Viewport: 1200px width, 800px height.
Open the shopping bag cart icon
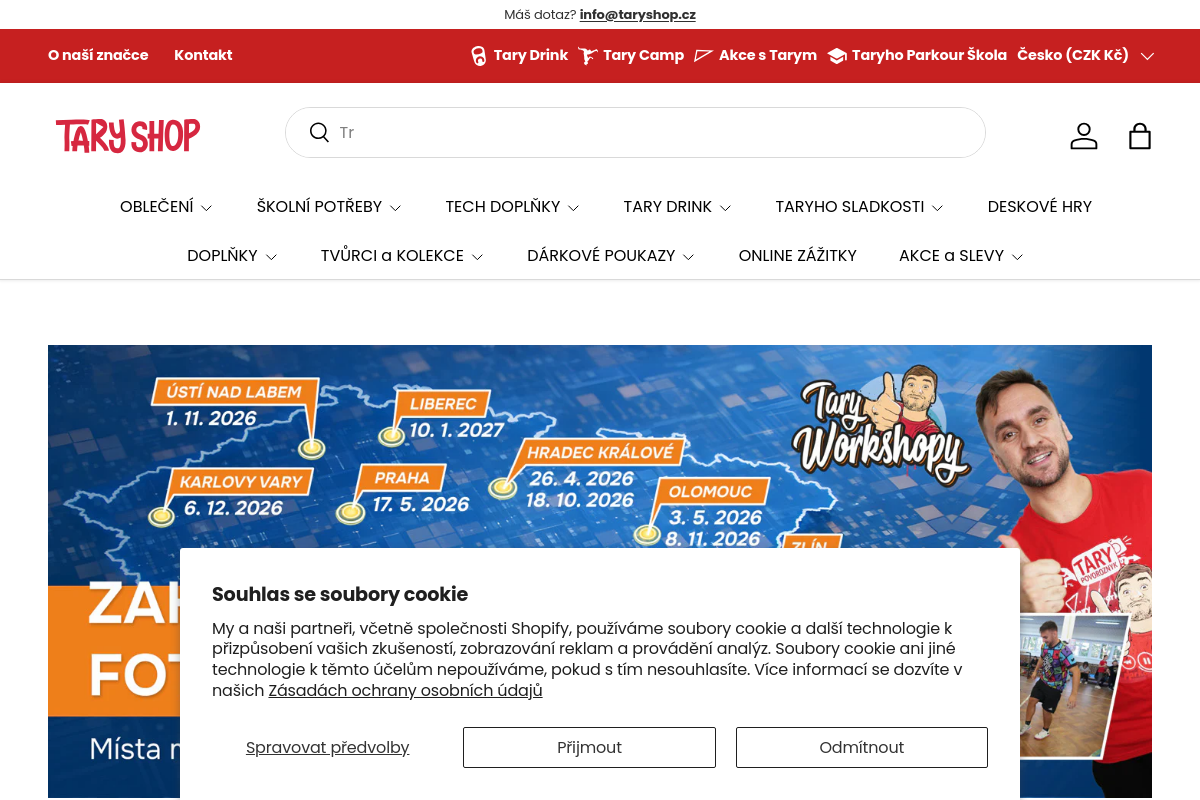click(1140, 136)
